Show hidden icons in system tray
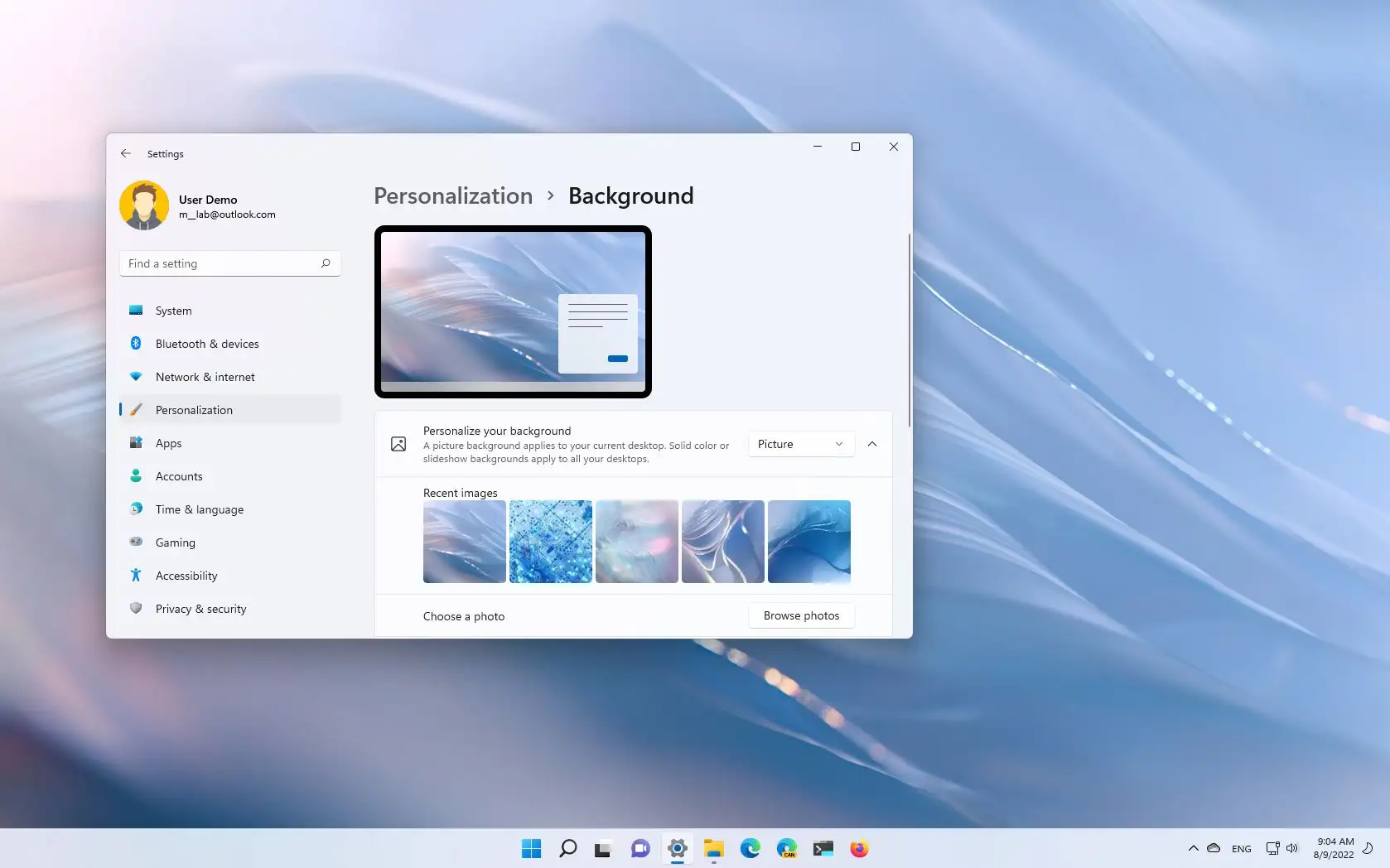Image resolution: width=1390 pixels, height=868 pixels. [1193, 848]
